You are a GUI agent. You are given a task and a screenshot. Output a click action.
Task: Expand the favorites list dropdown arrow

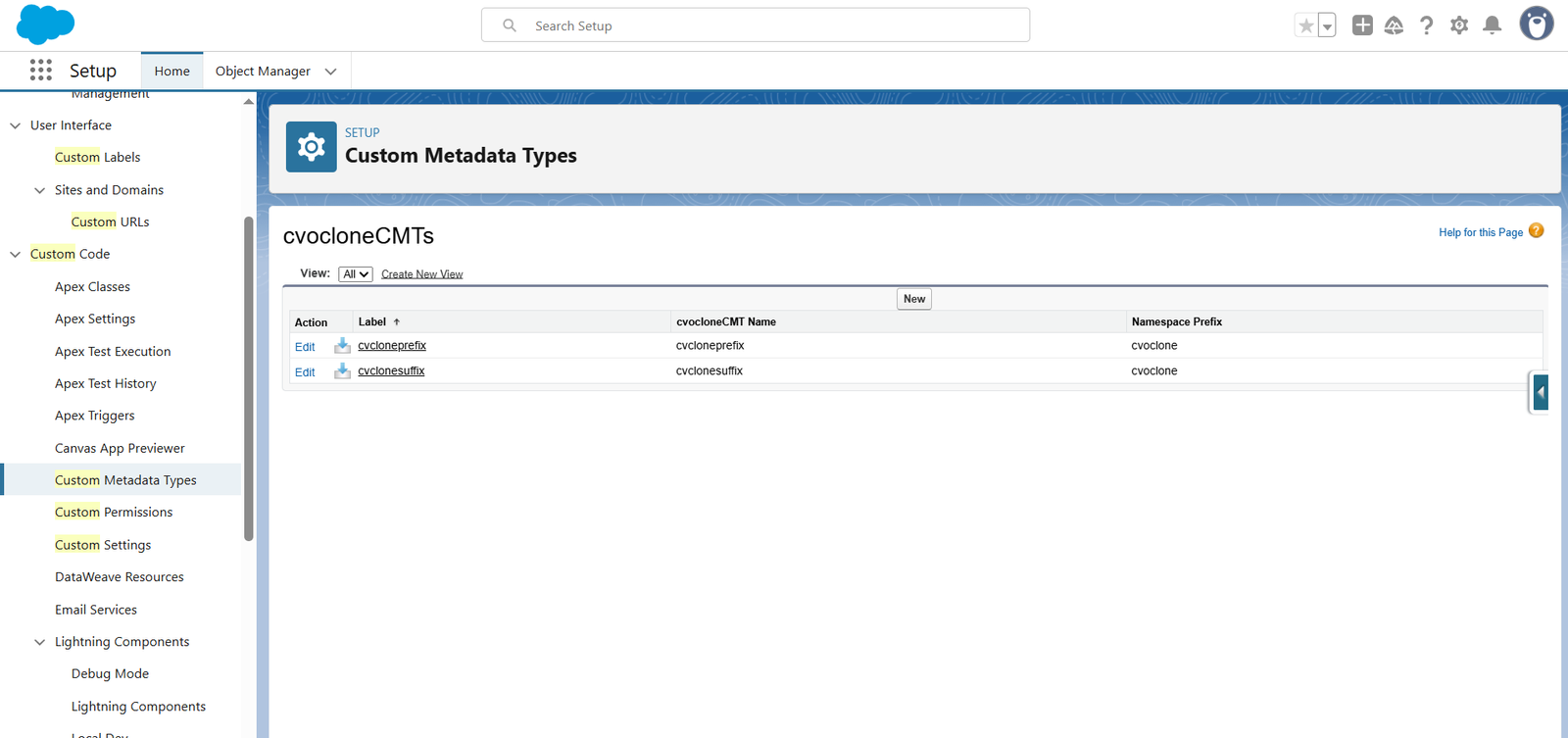click(x=1327, y=25)
